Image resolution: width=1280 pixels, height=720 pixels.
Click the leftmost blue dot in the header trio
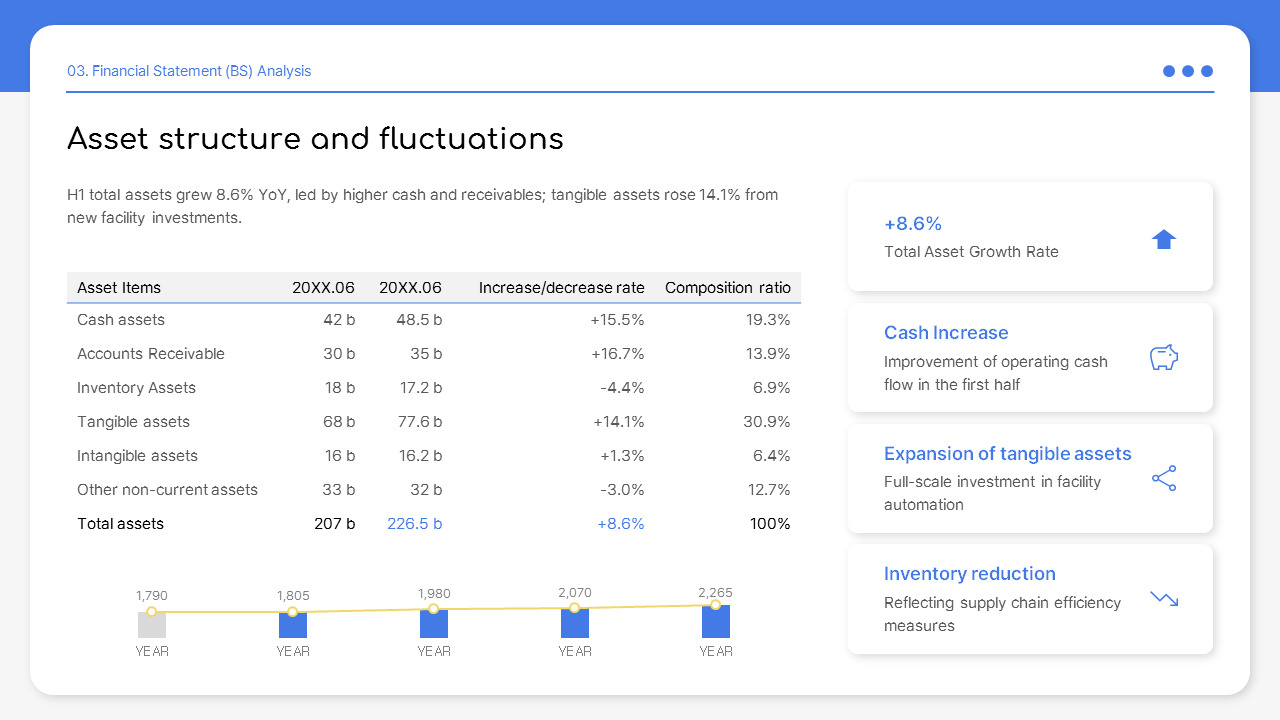tap(1169, 71)
